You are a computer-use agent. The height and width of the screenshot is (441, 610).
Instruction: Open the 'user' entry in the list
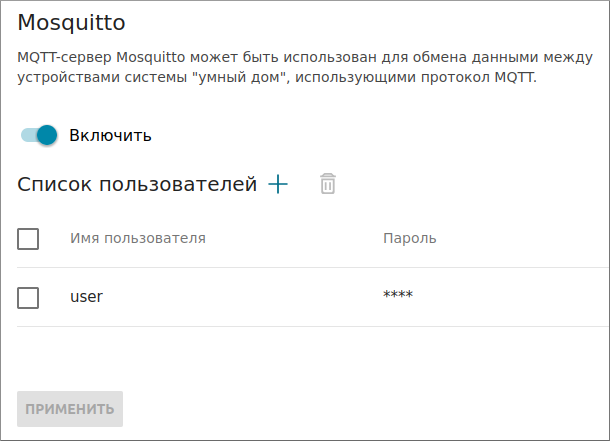[86, 297]
